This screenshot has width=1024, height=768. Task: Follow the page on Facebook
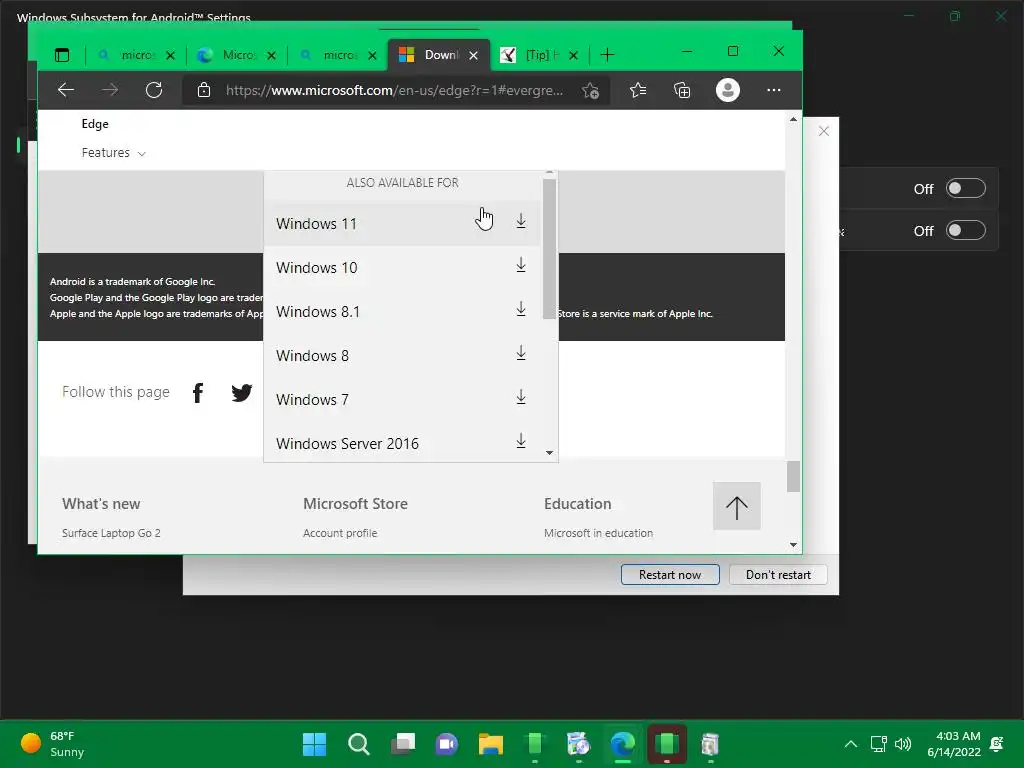point(198,392)
